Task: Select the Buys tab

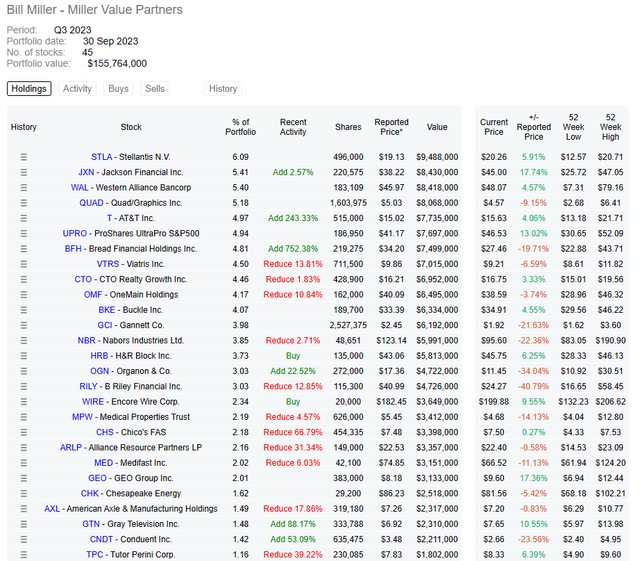Action: [x=118, y=89]
